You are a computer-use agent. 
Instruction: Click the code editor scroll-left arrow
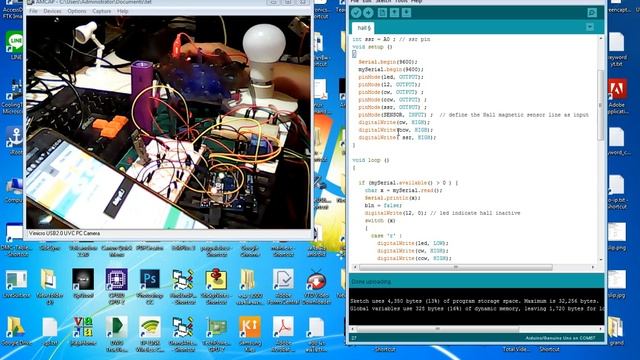tap(355, 267)
